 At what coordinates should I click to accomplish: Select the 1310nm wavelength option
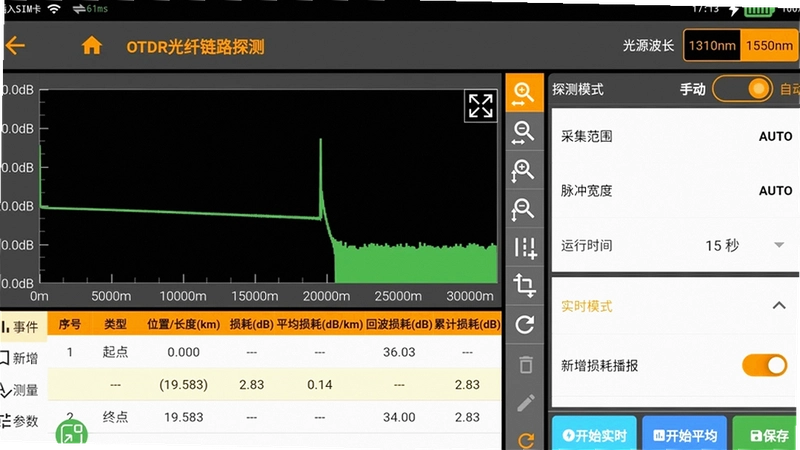(x=712, y=46)
